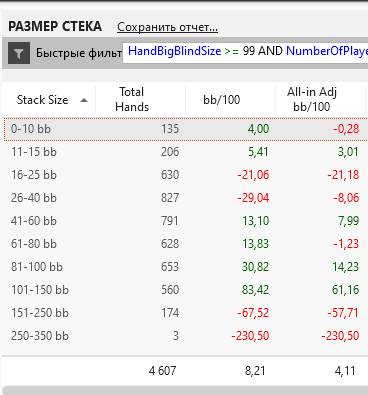The image size is (368, 395).
Task: Select the 250-350 bb row
Action: pyautogui.click(x=185, y=336)
